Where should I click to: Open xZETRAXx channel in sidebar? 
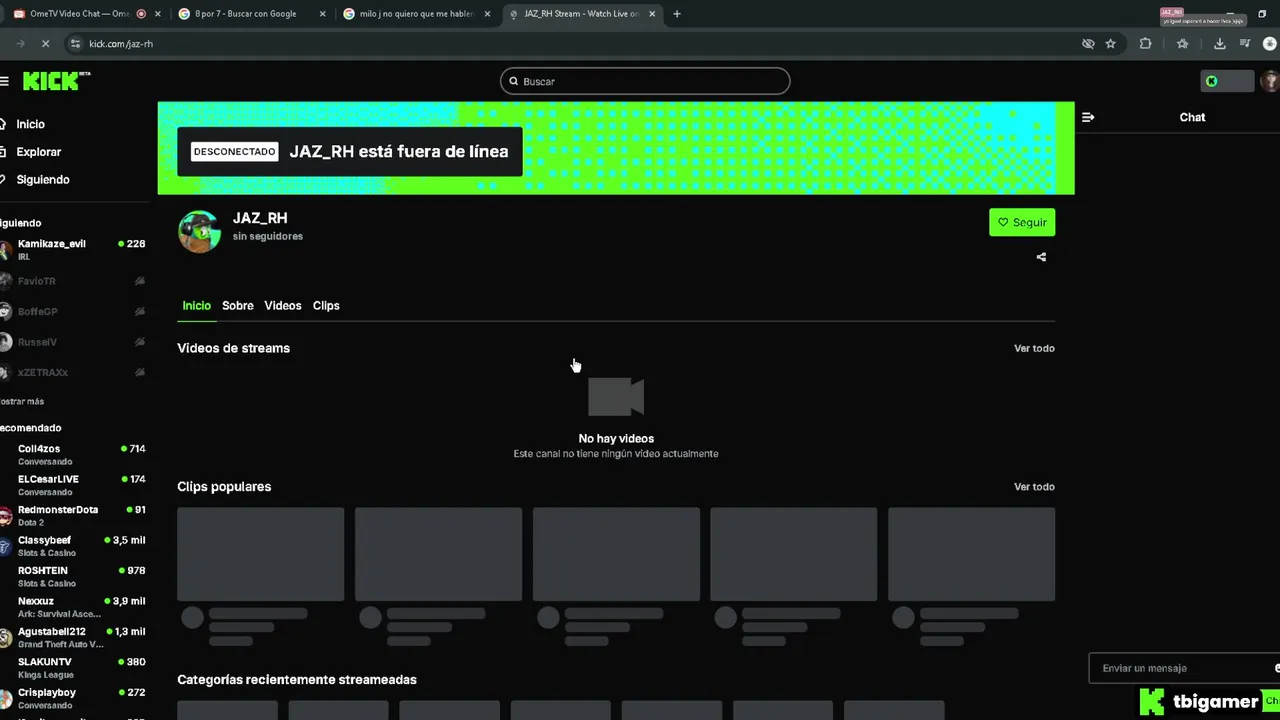point(73,372)
